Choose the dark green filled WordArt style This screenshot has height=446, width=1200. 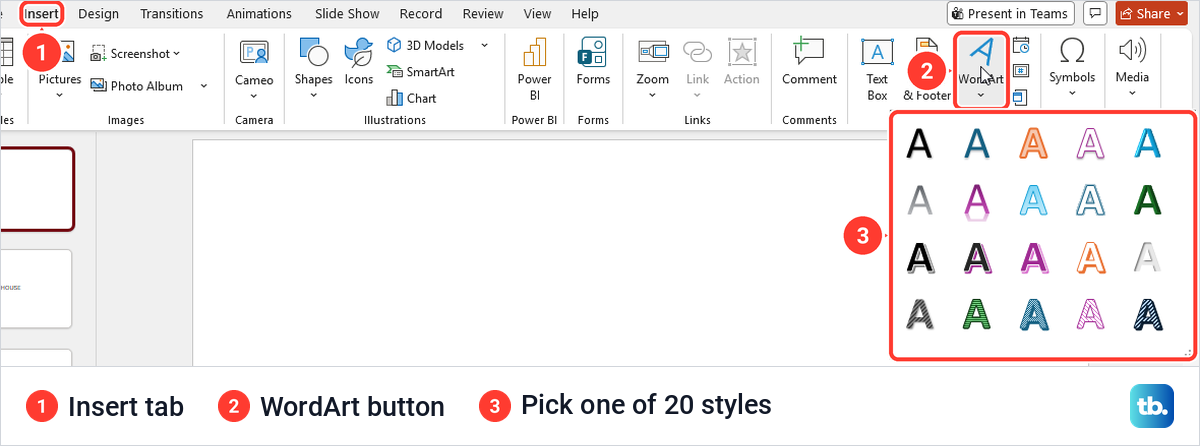coord(1149,201)
